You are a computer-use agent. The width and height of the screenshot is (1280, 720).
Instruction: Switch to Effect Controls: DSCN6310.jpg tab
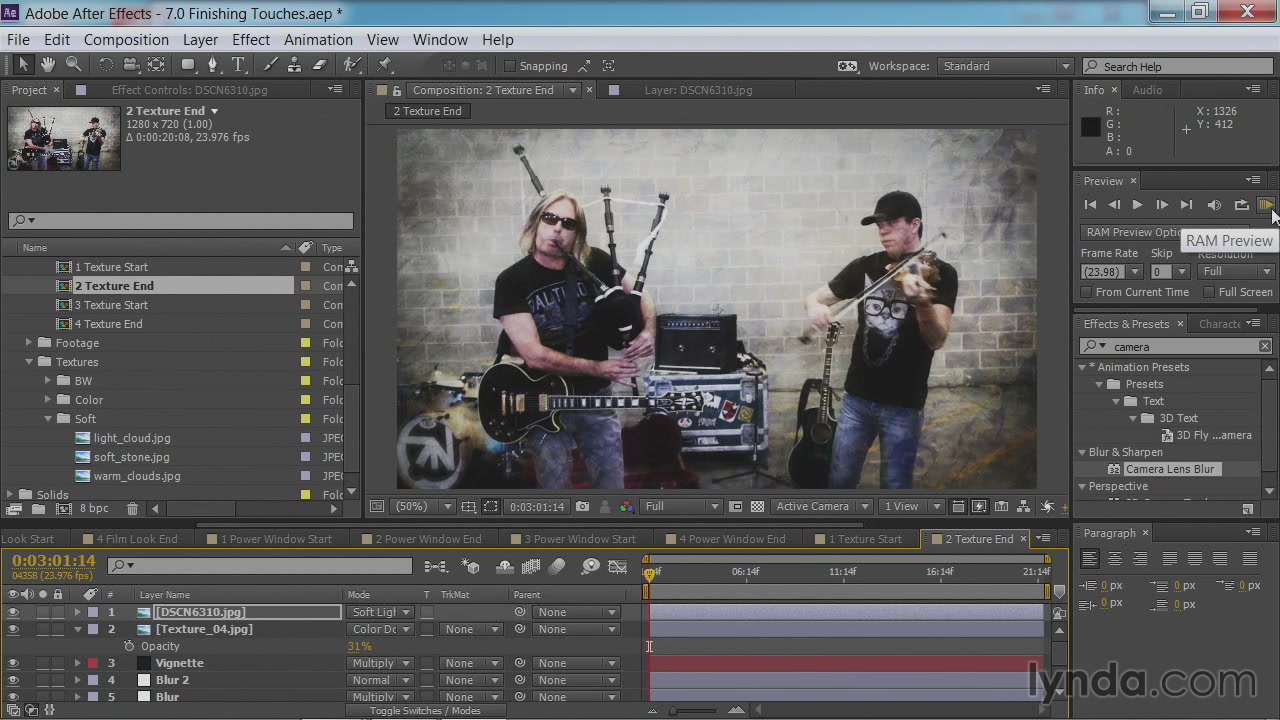pos(189,90)
